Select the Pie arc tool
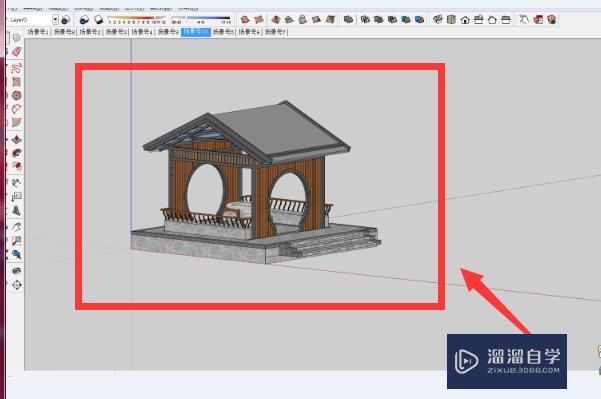The height and width of the screenshot is (399, 601). pos(16,123)
